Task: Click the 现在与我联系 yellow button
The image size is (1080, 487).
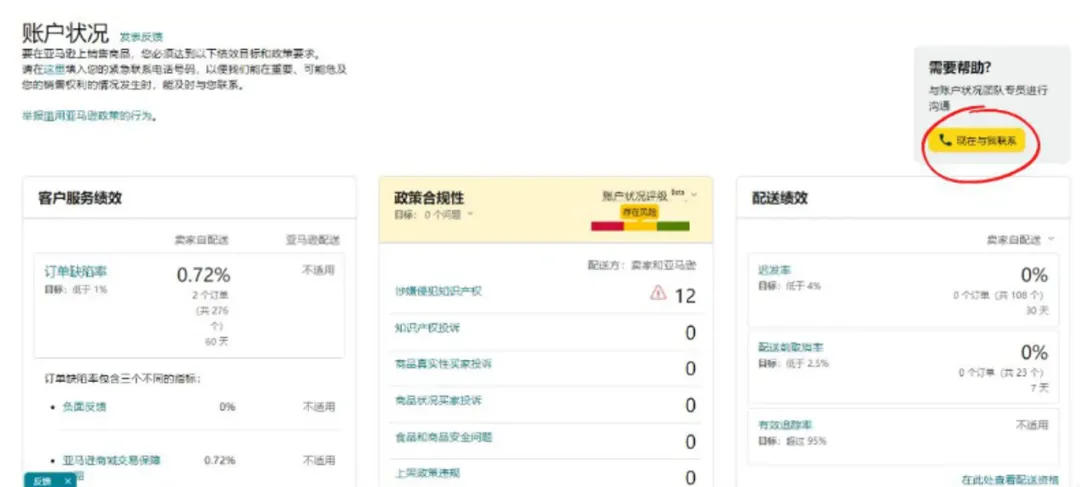Action: coord(976,141)
